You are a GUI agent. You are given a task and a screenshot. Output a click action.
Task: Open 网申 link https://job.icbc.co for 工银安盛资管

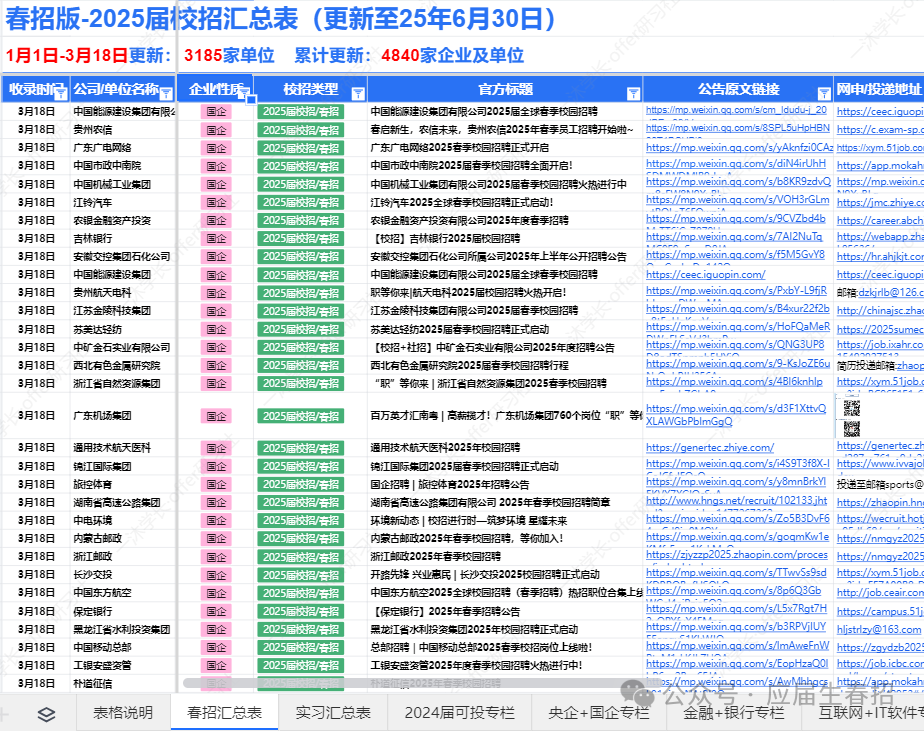[x=880, y=664]
